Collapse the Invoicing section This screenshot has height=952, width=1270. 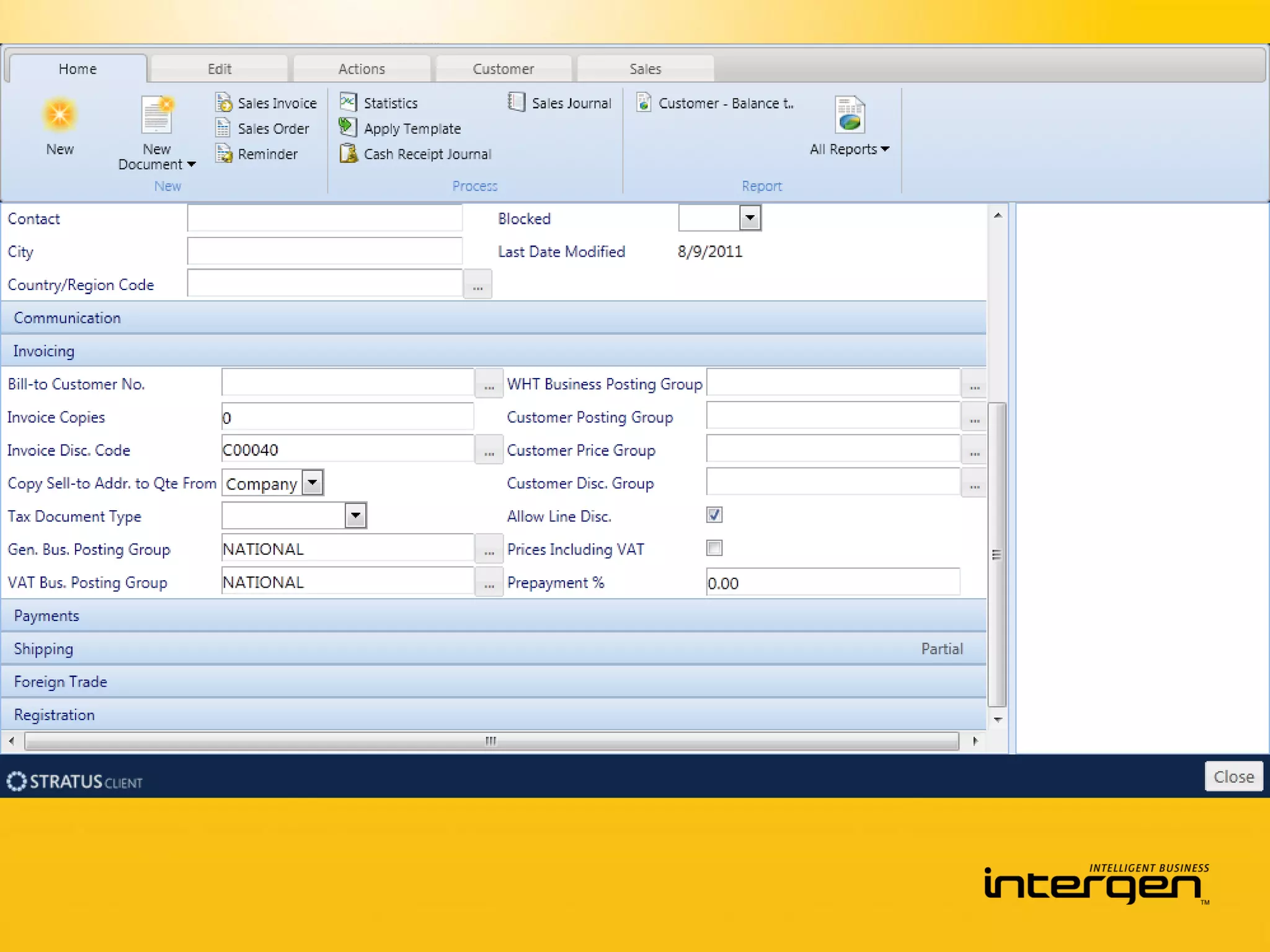click(494, 351)
